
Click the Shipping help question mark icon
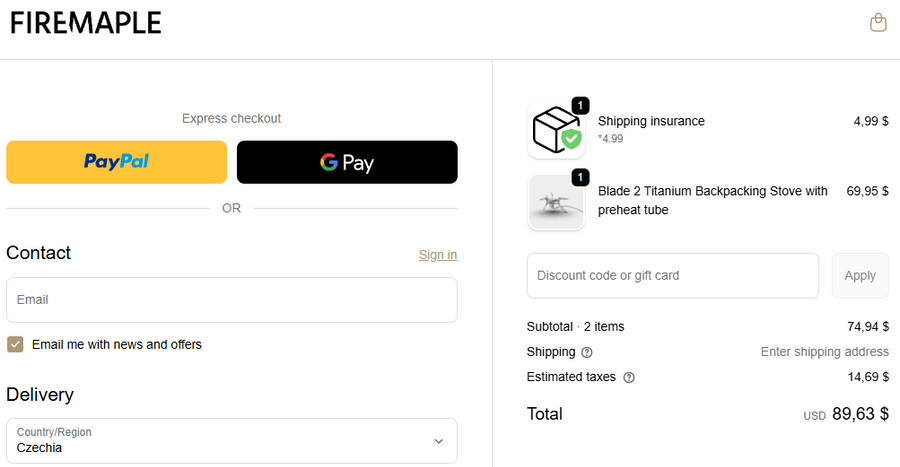[x=587, y=352]
